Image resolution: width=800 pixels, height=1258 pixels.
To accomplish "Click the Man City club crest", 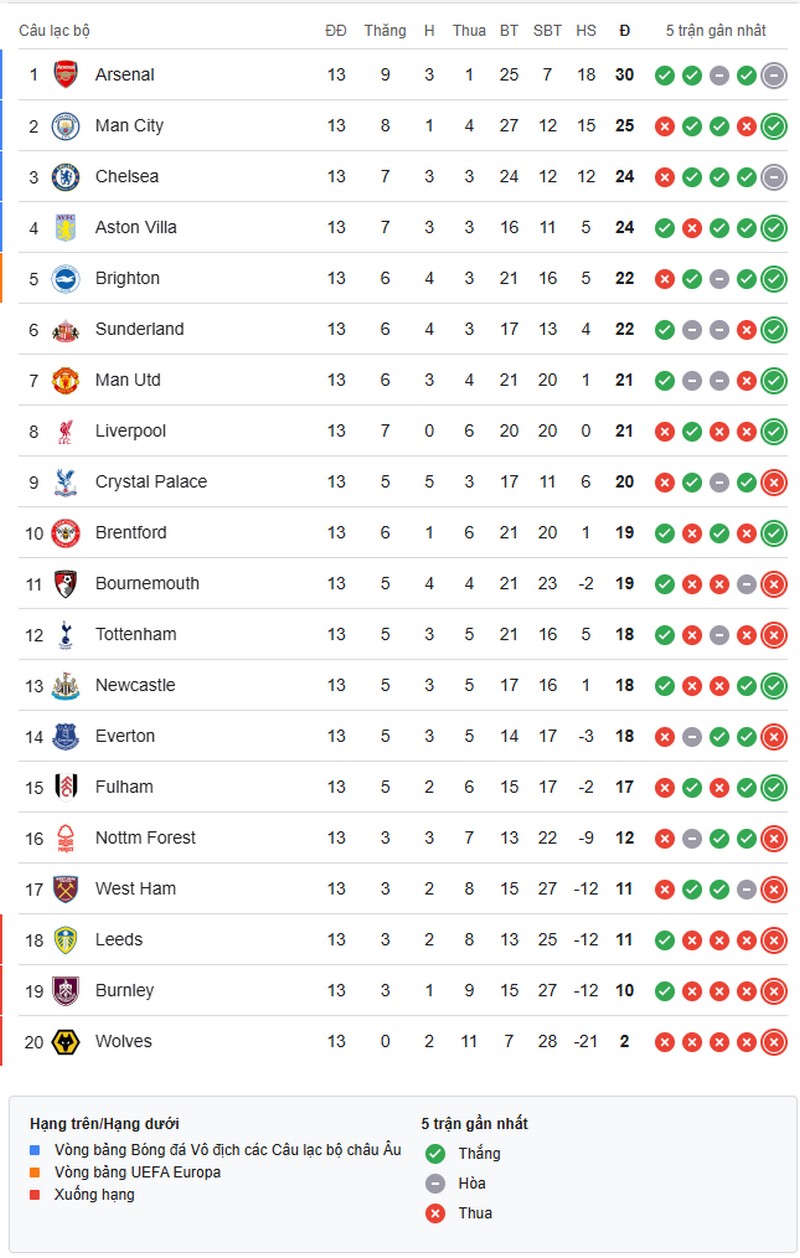I will tap(65, 126).
